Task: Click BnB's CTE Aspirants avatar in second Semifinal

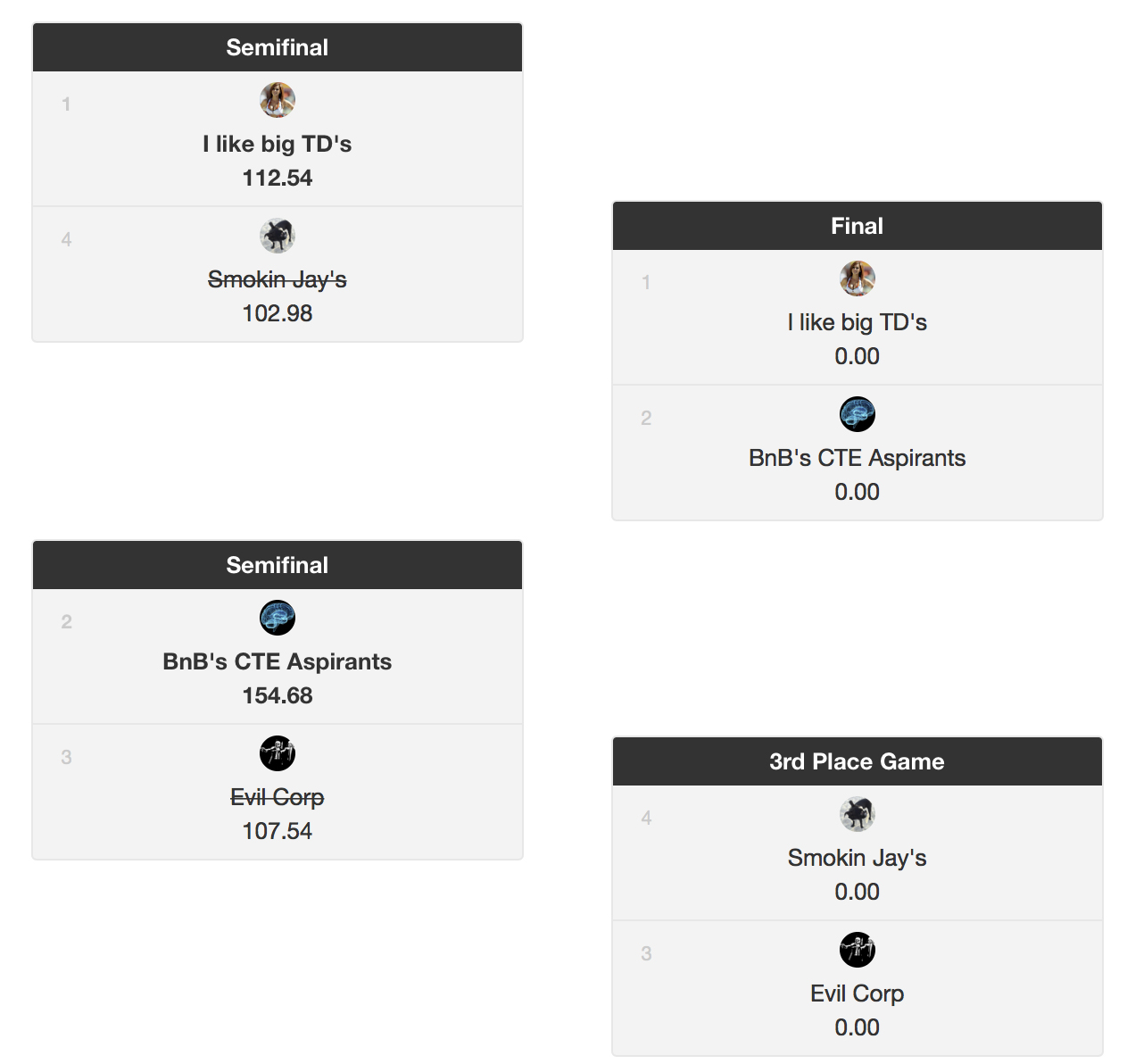Action: pos(278,618)
